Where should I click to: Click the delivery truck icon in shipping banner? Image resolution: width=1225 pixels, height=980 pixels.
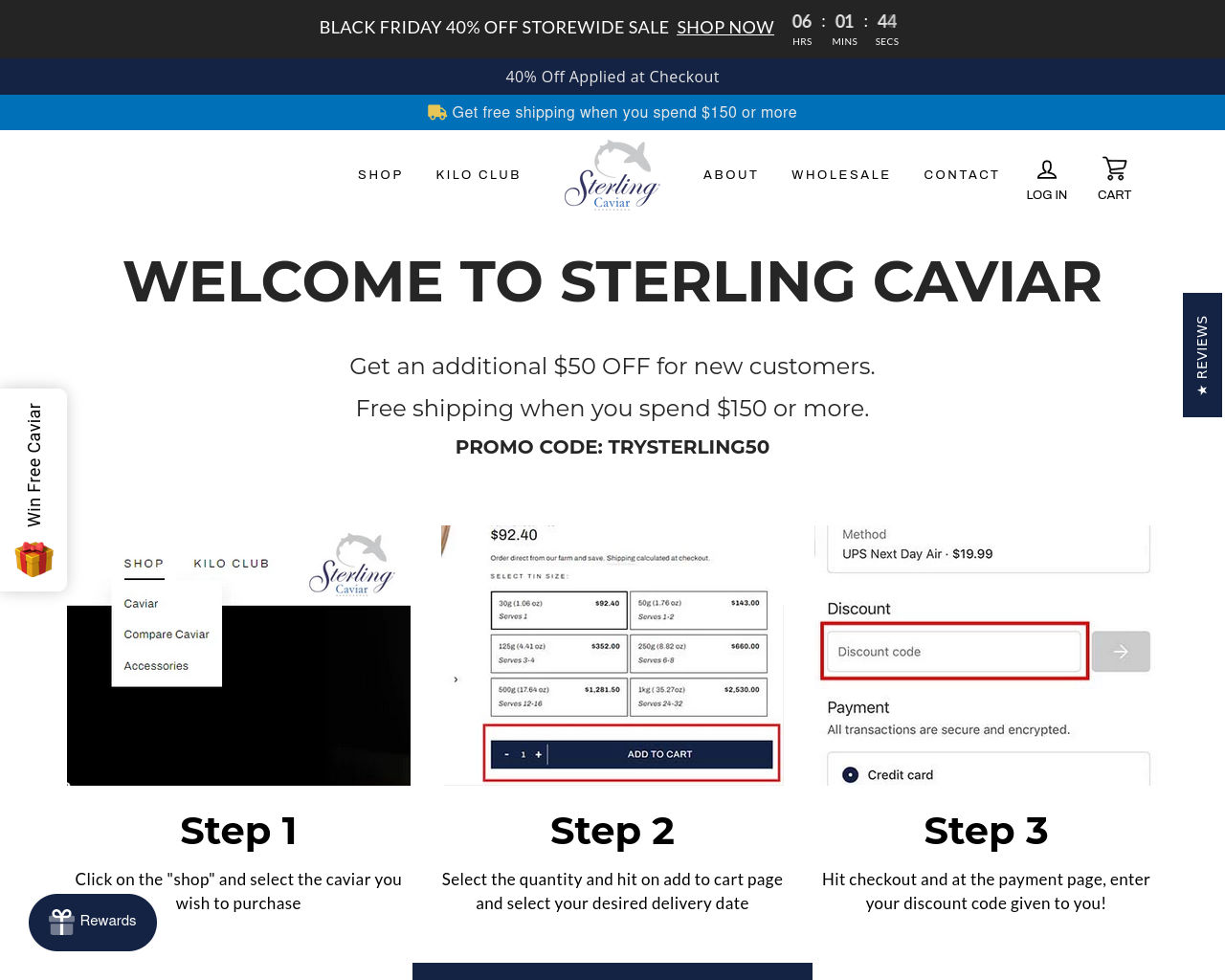tap(437, 112)
